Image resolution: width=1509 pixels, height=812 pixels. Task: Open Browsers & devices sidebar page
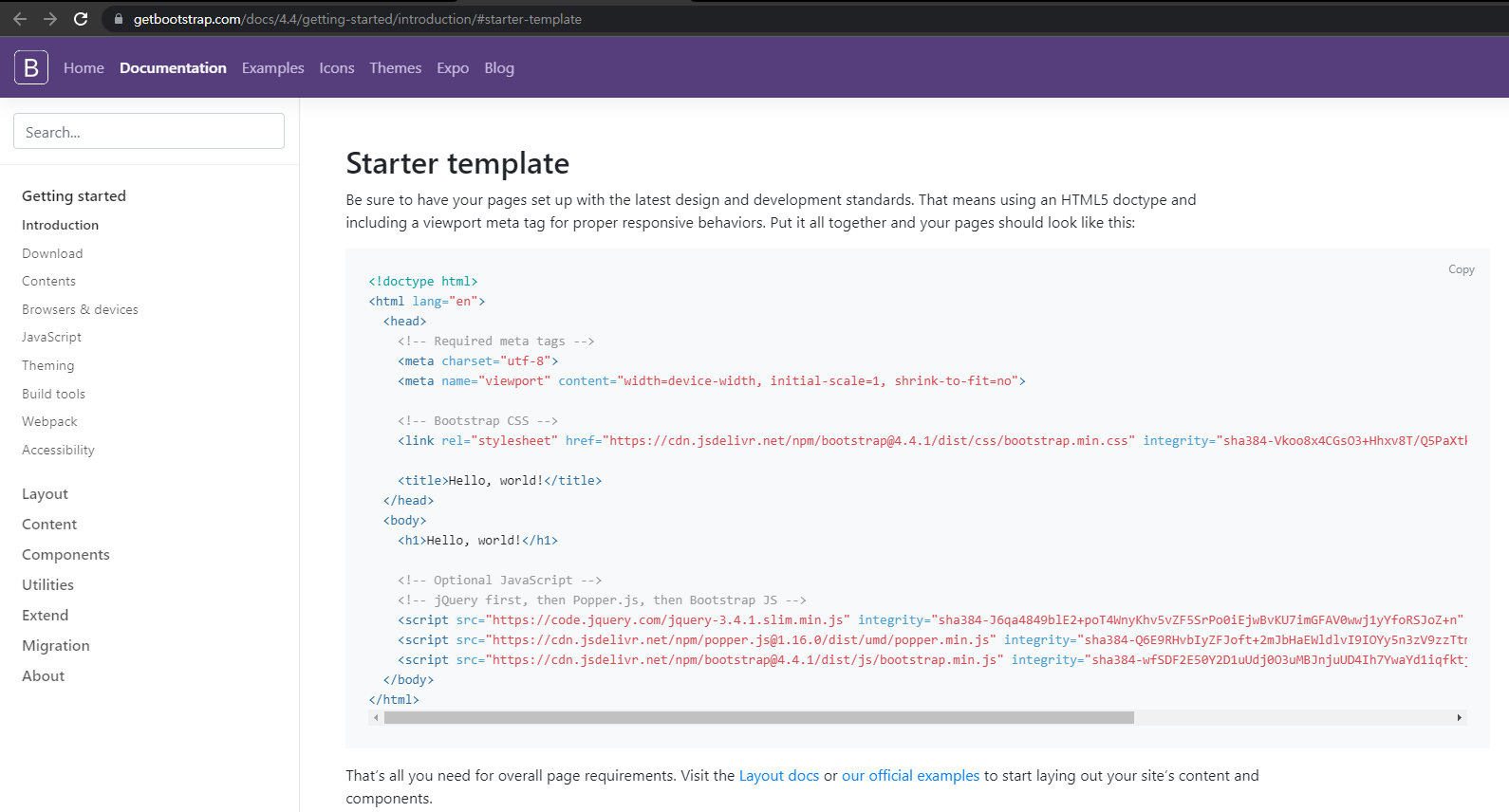pyautogui.click(x=80, y=309)
